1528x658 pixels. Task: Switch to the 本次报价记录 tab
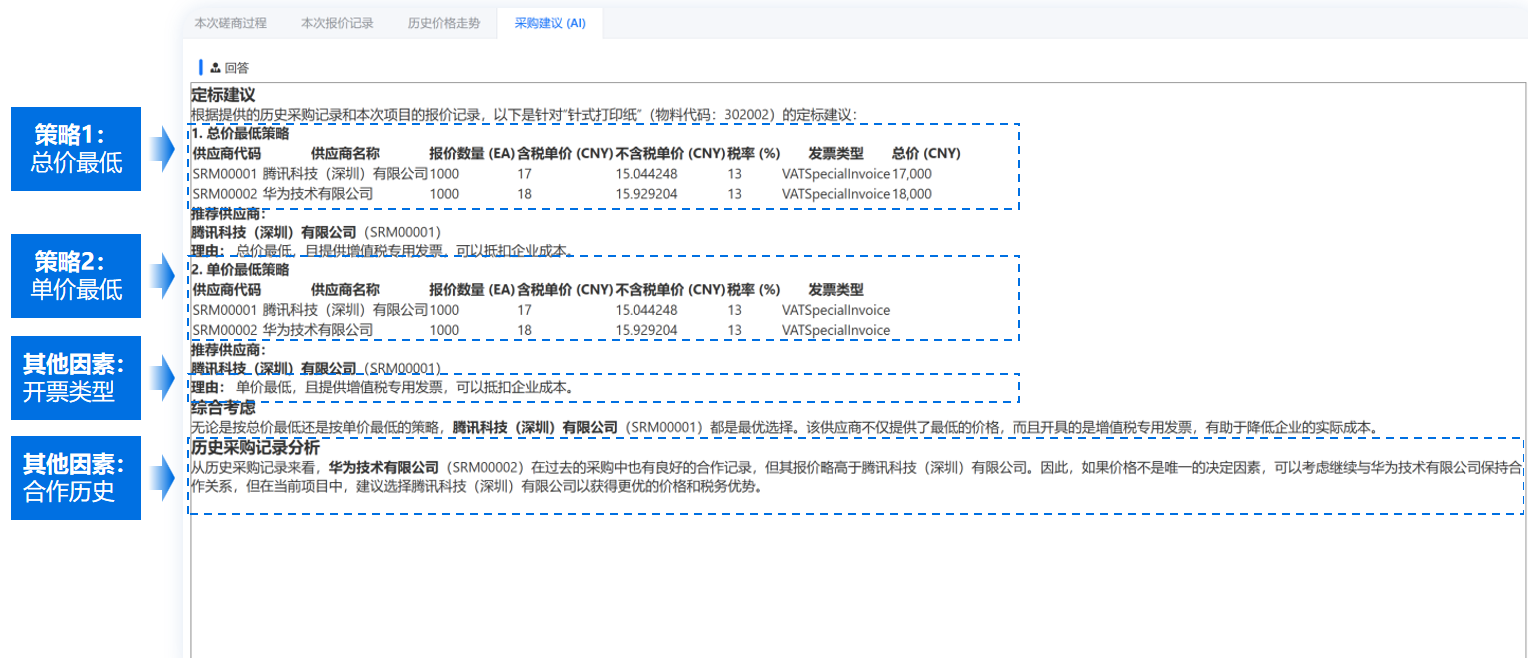[337, 23]
